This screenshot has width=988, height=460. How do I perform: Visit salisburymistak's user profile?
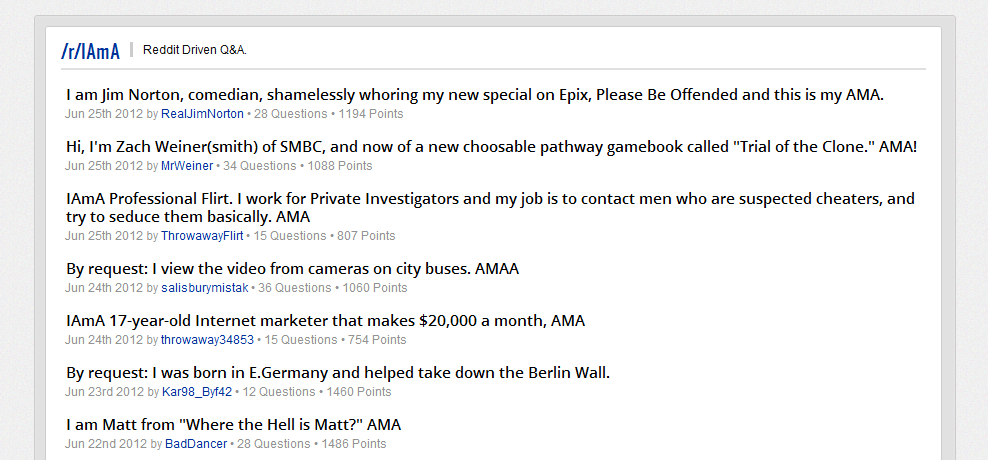pyautogui.click(x=205, y=288)
